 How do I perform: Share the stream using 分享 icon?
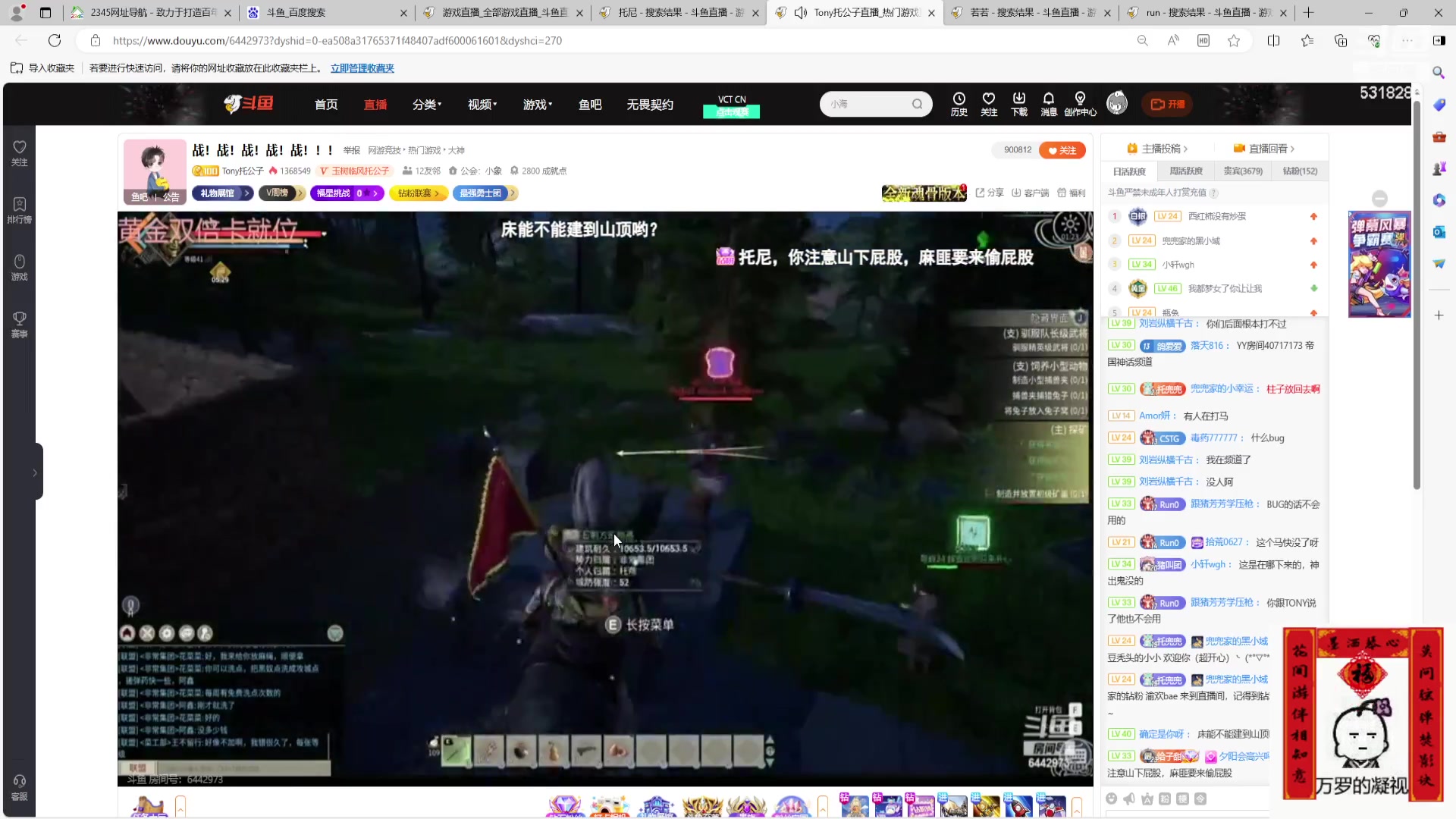click(988, 193)
